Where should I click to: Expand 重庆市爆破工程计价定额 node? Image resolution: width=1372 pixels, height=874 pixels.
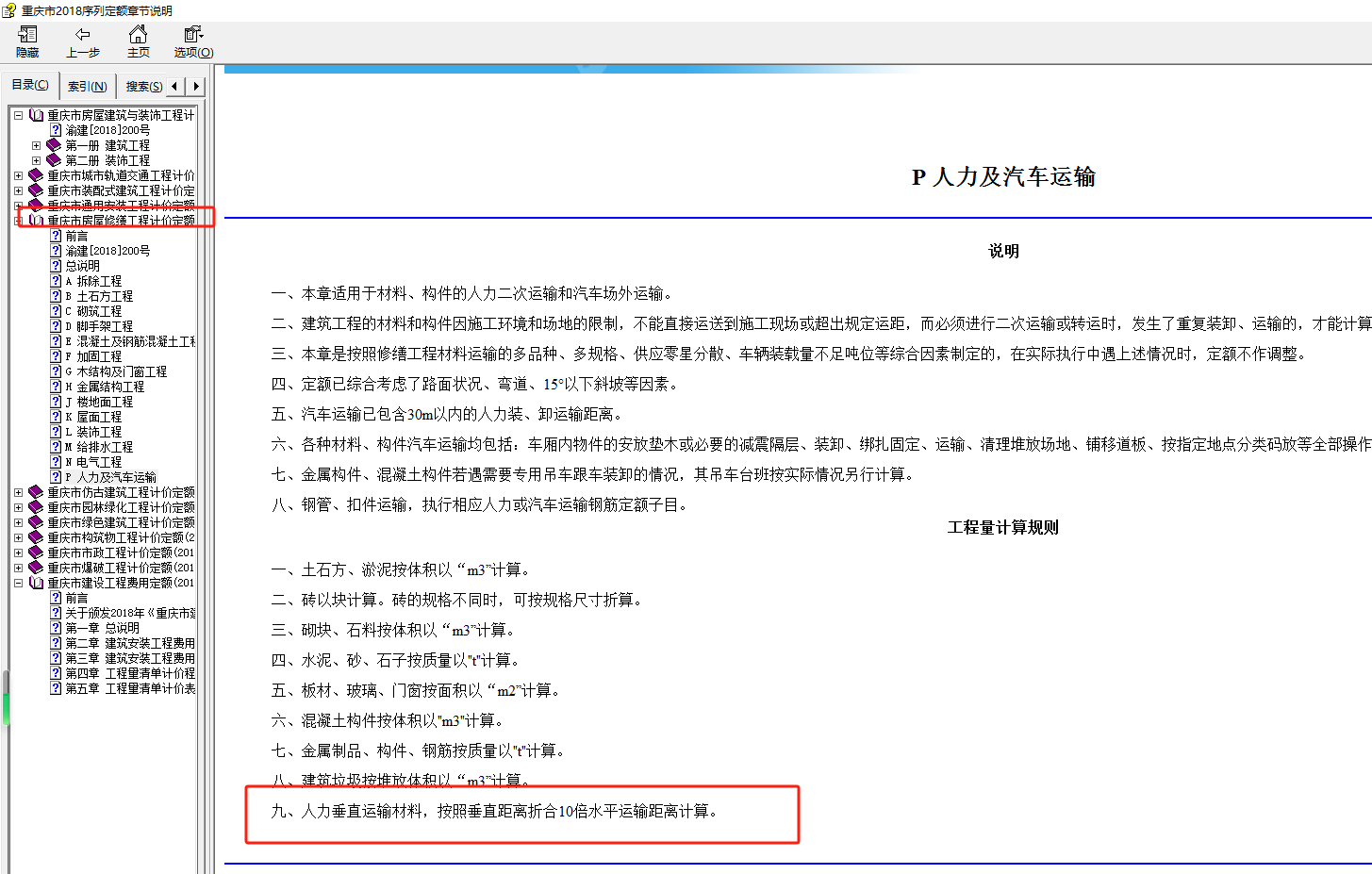click(x=18, y=568)
